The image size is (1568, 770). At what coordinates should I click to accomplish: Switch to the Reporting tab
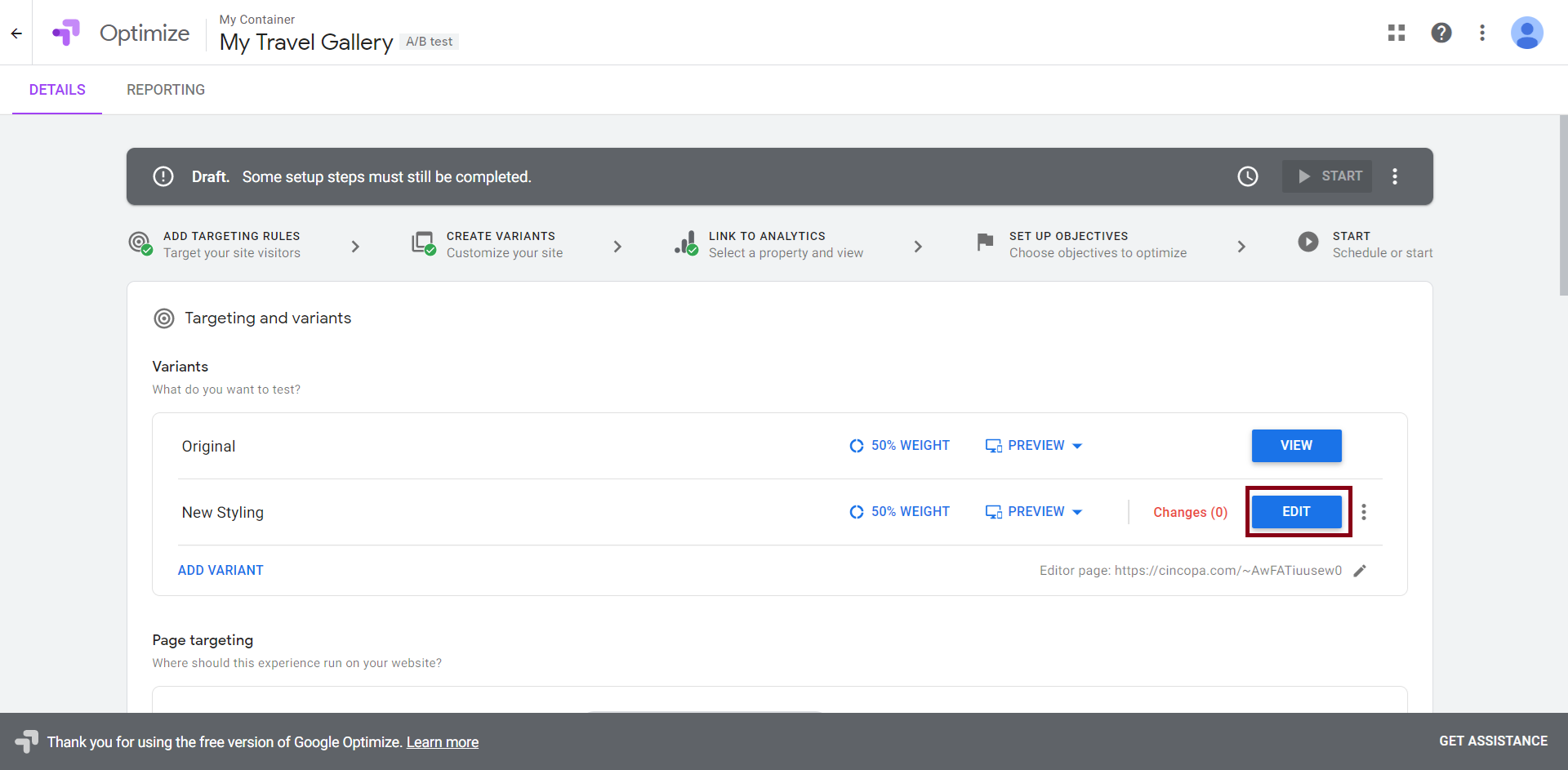pyautogui.click(x=166, y=90)
